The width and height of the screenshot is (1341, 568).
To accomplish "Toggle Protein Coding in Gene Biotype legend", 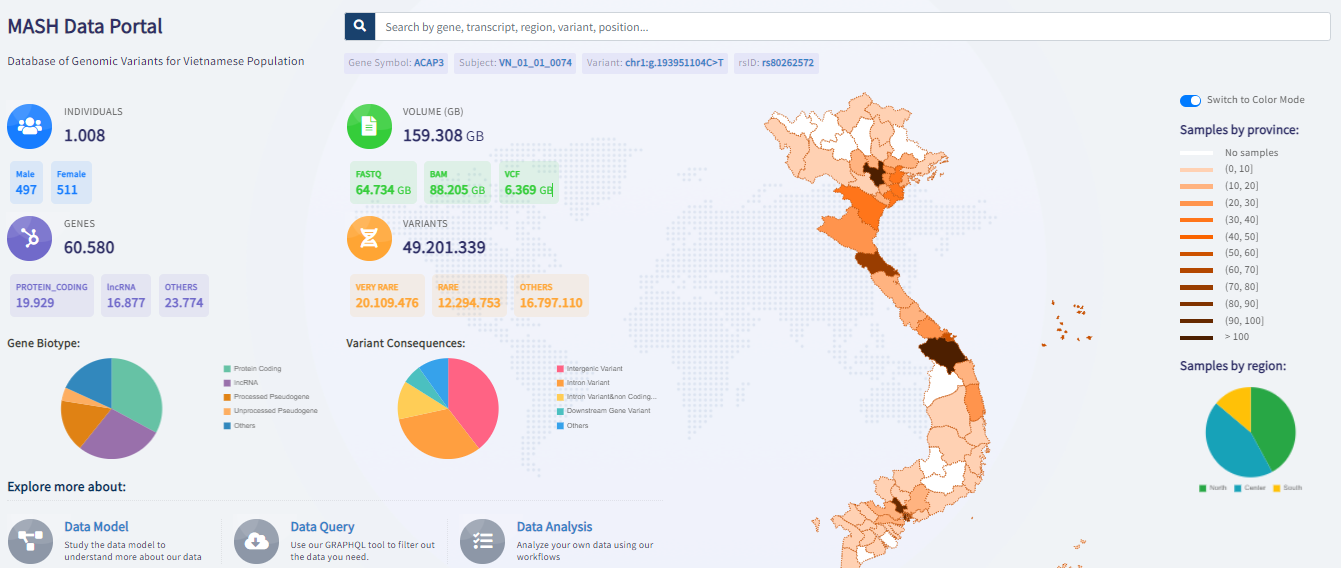I will click(256, 369).
